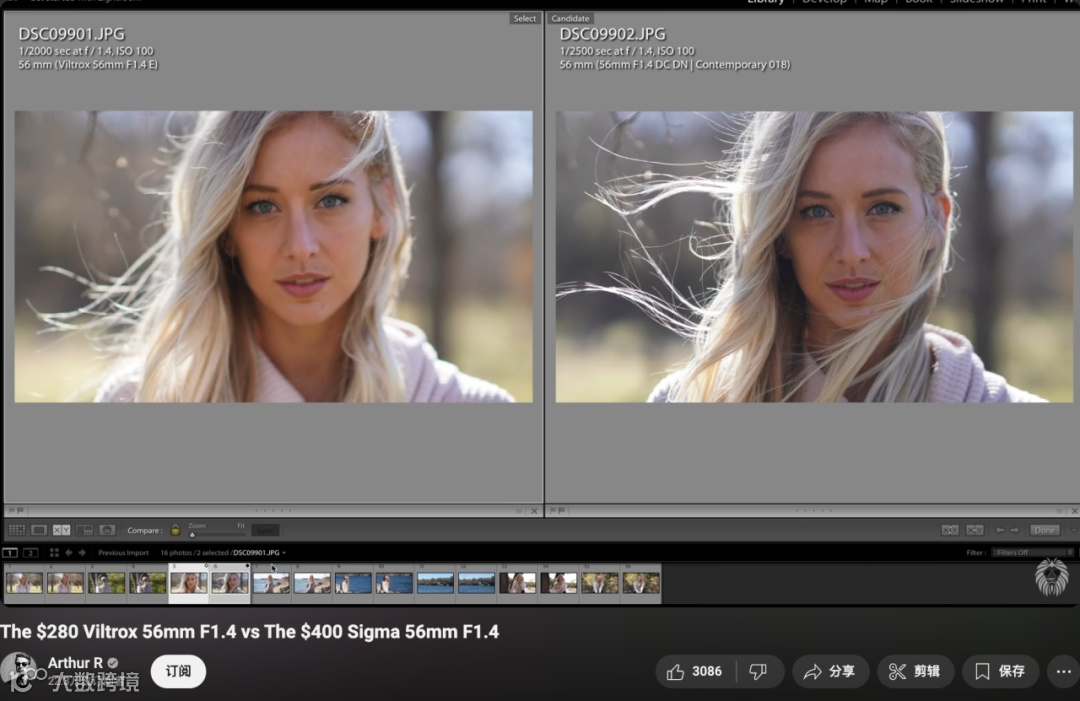The height and width of the screenshot is (701, 1080).
Task: Switch to Loupe view icon
Action: tap(39, 530)
